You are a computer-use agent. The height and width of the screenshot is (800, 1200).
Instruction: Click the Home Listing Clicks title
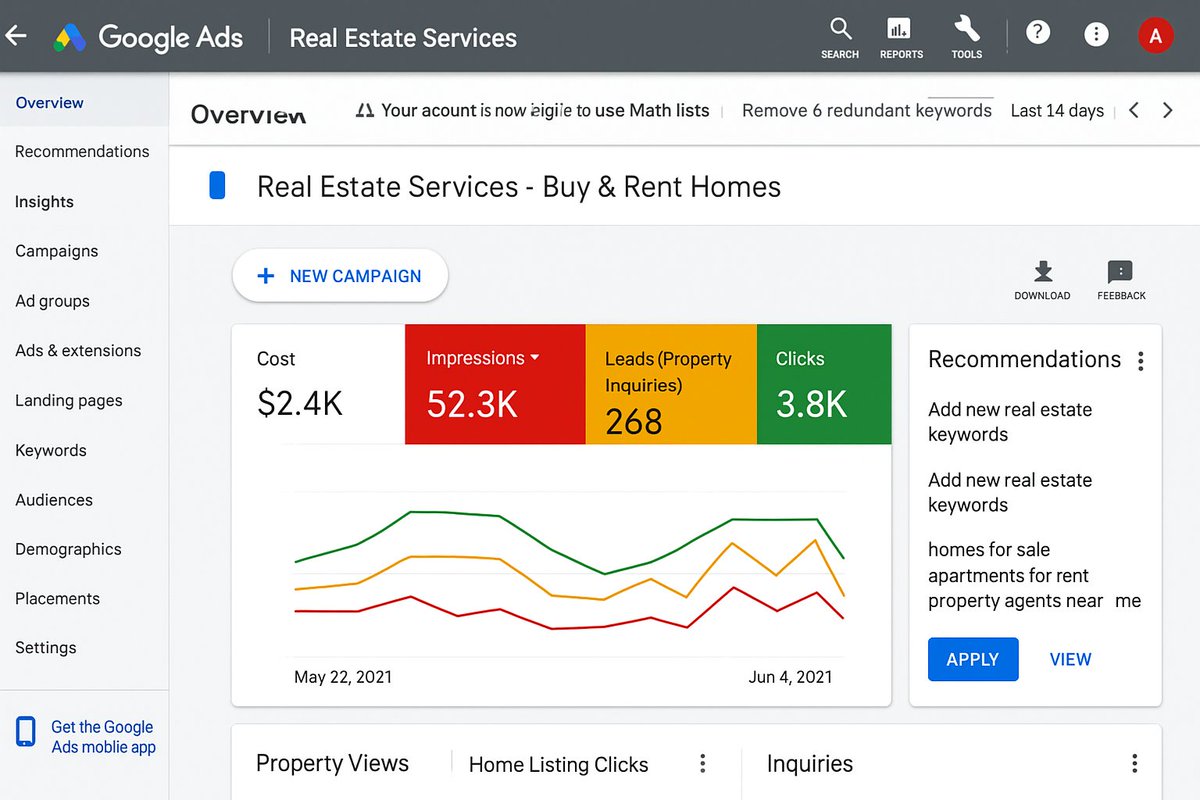click(559, 765)
